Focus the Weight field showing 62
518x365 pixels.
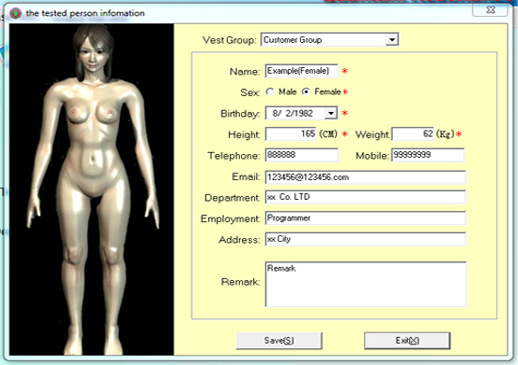(x=413, y=134)
